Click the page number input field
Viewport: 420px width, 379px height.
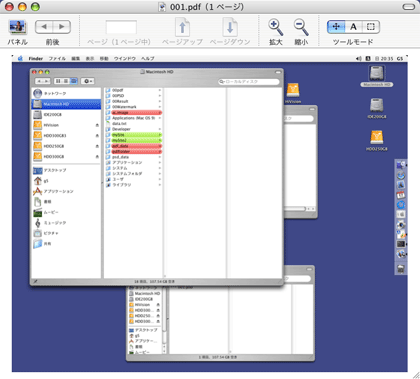pos(121,27)
